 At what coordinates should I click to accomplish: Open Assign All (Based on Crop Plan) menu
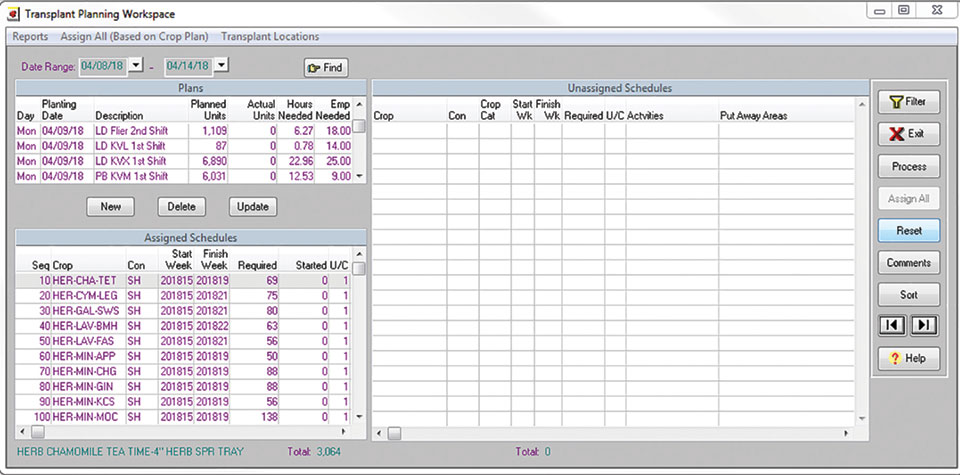(x=134, y=37)
